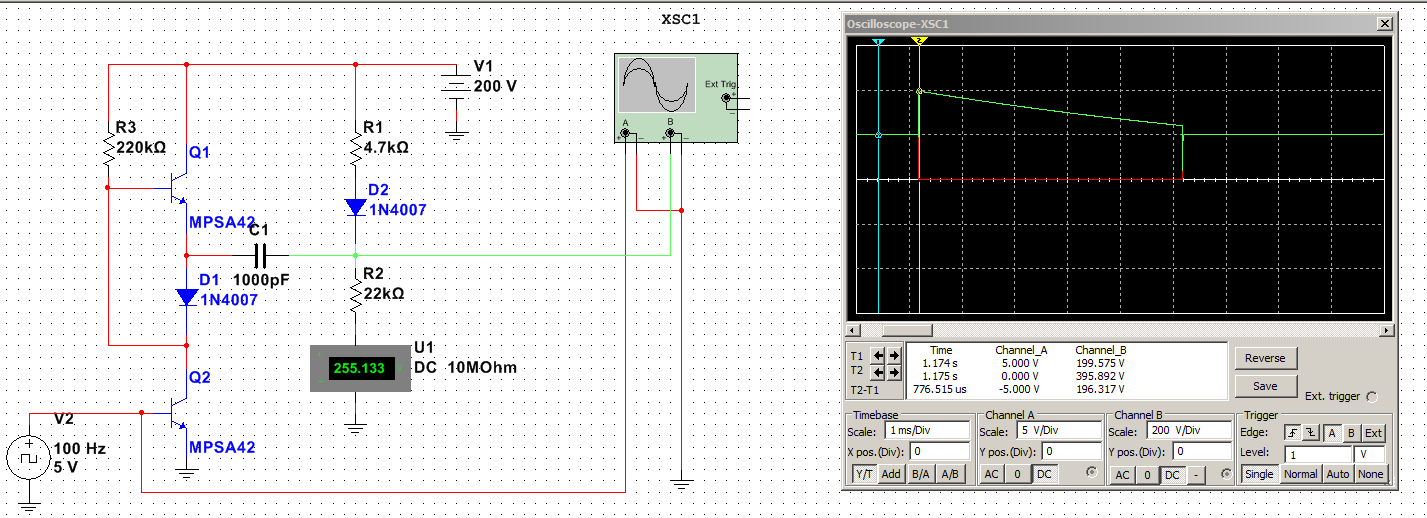Select capacitor C1 symbol
Image resolution: width=1427 pixels, height=518 pixels.
click(x=258, y=255)
